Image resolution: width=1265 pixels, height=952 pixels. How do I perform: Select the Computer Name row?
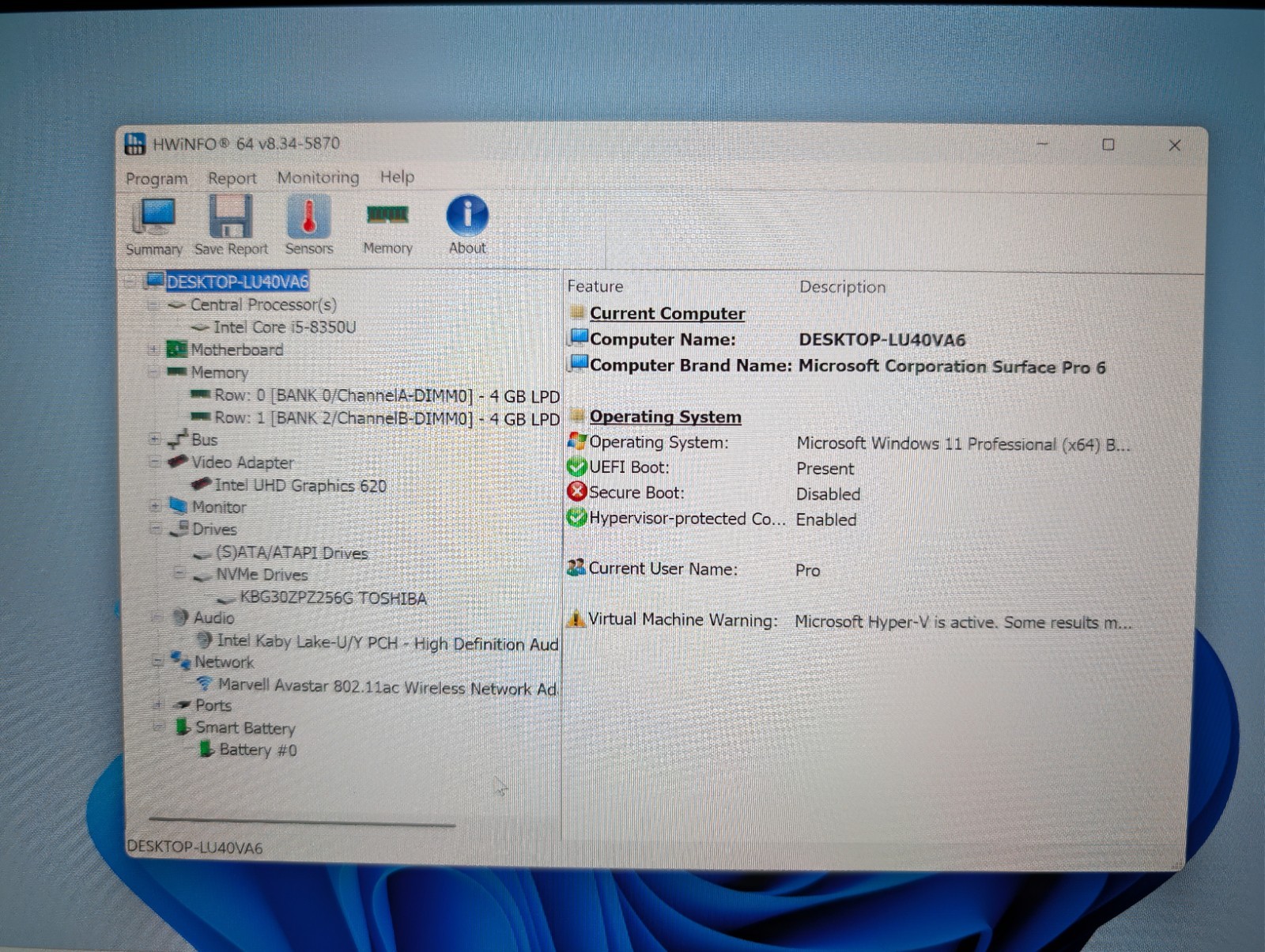(767, 339)
